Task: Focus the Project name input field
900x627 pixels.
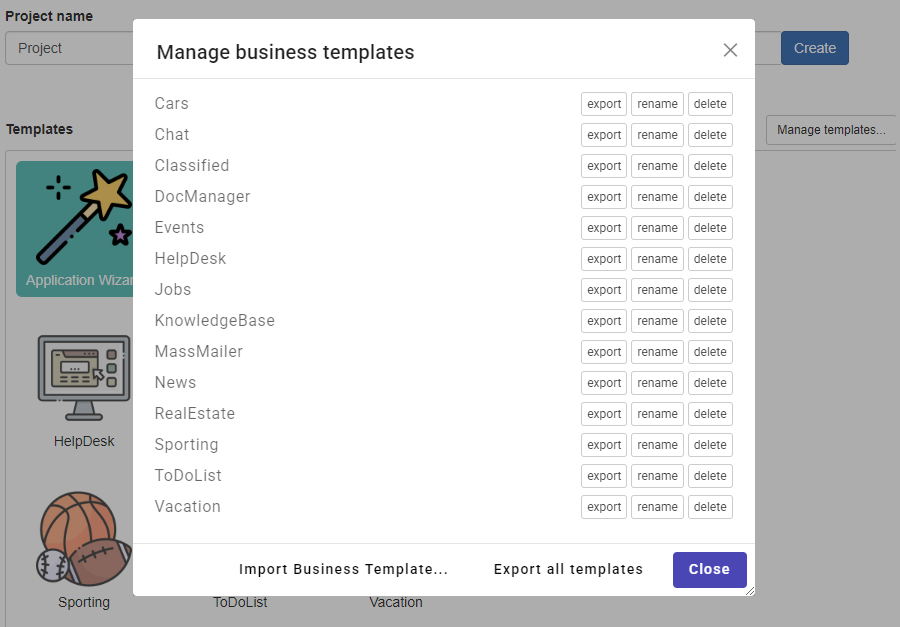Action: [x=69, y=48]
